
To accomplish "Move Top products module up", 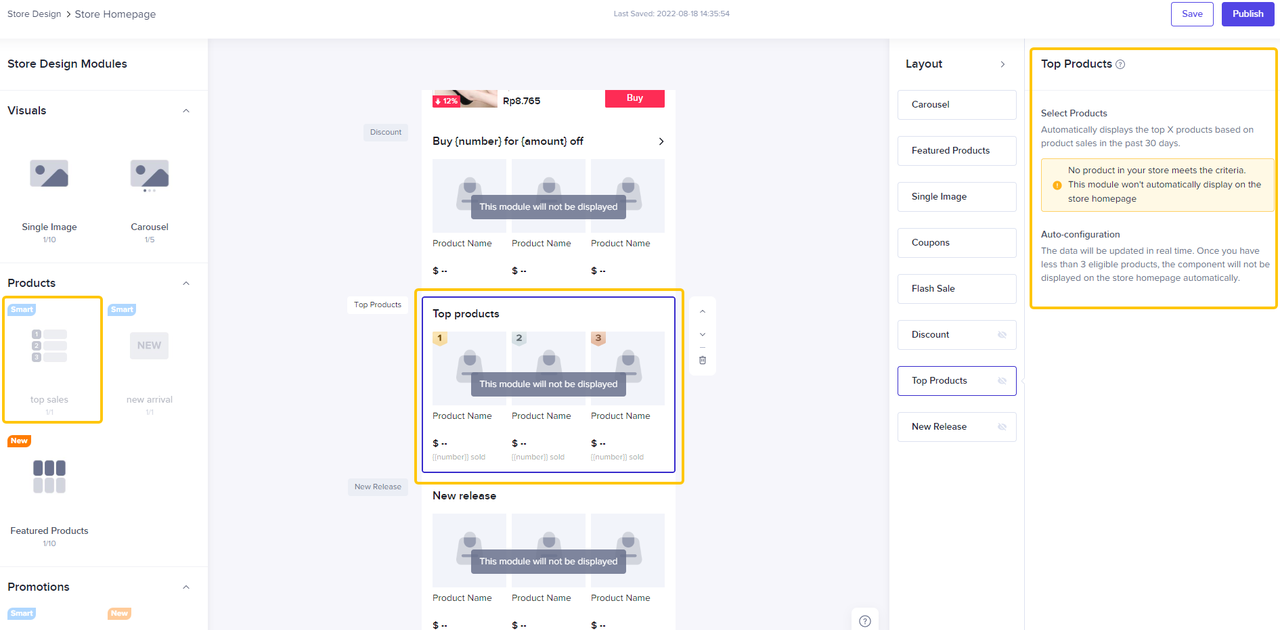I will click(703, 312).
